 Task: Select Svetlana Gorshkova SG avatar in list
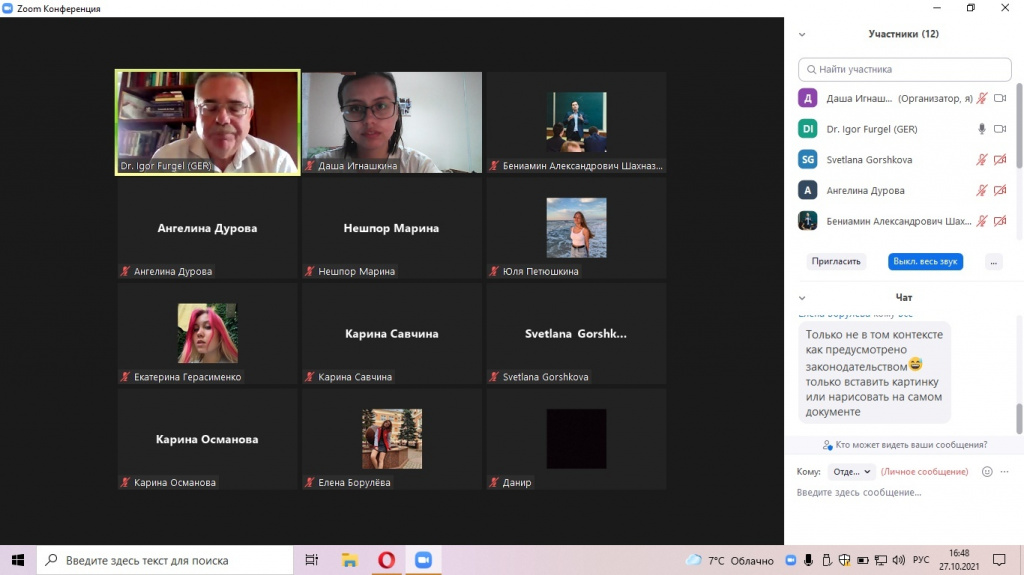click(x=808, y=160)
